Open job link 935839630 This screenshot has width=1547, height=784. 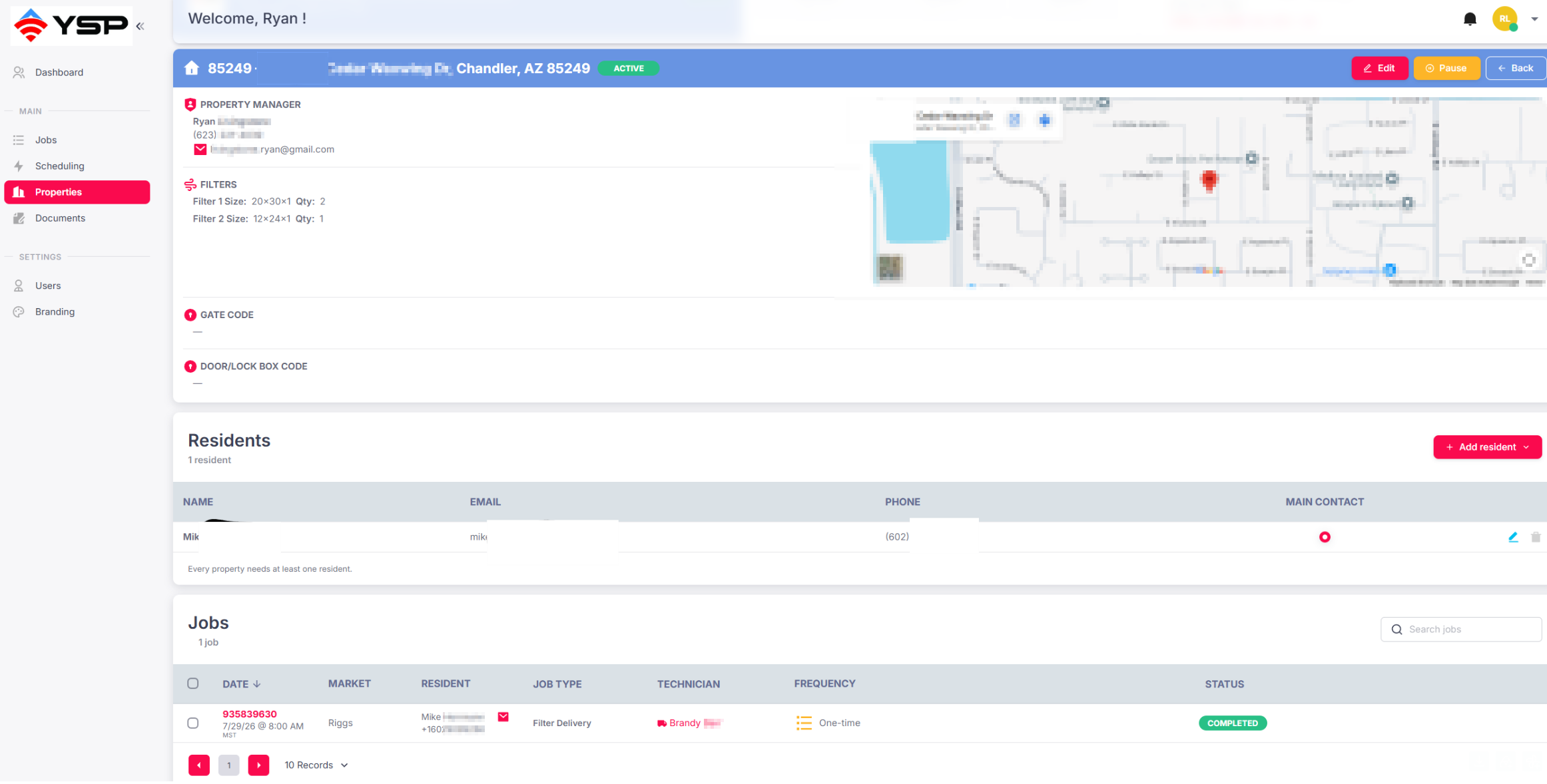(x=249, y=713)
